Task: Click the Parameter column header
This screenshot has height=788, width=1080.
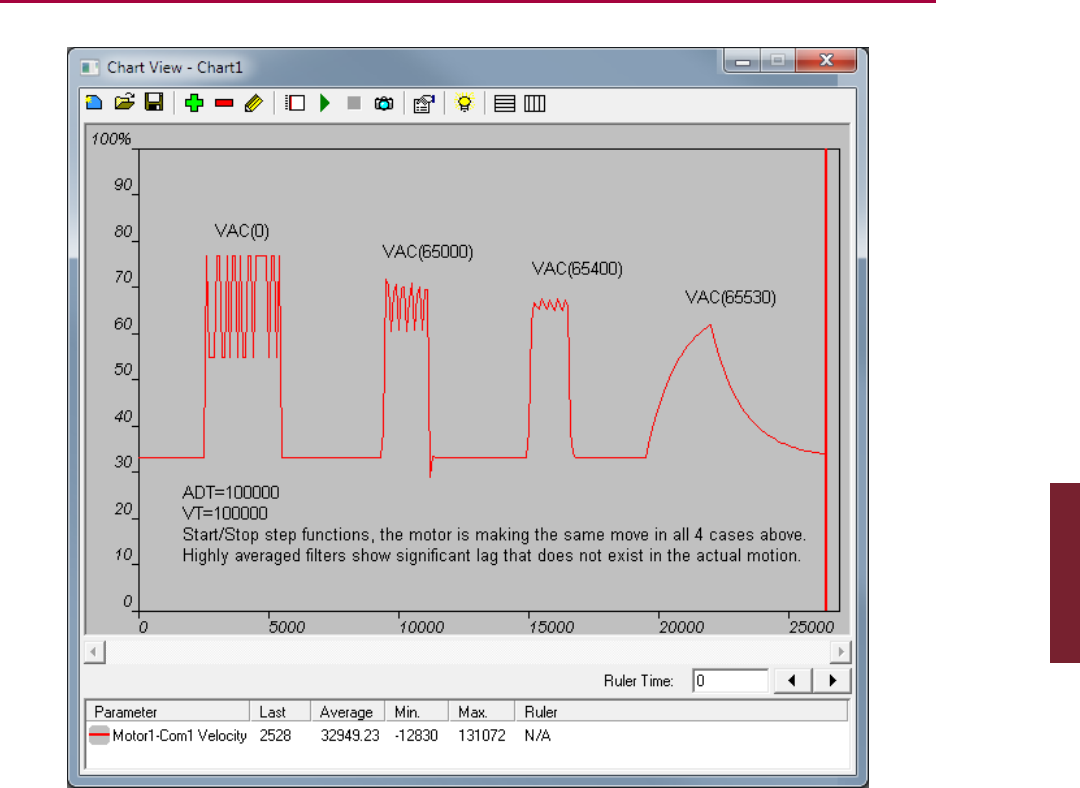Action: 167,712
